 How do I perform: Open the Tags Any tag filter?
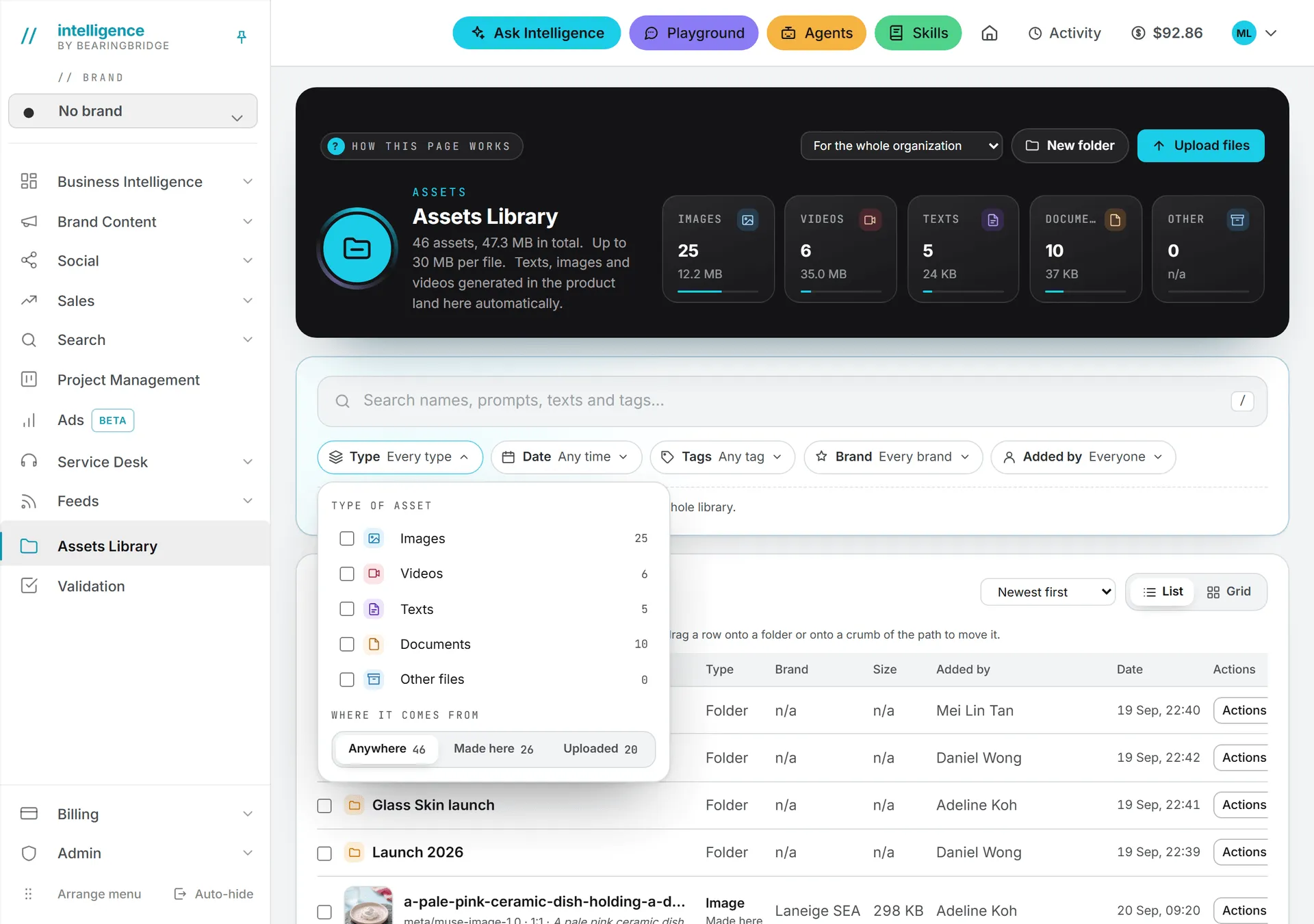point(723,457)
